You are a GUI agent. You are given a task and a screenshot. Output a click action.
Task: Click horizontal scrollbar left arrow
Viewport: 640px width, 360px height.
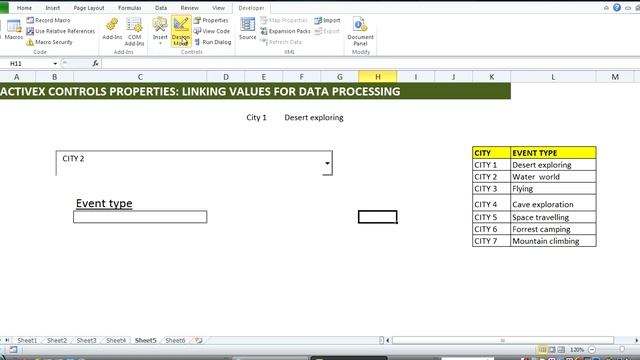tap(388, 340)
